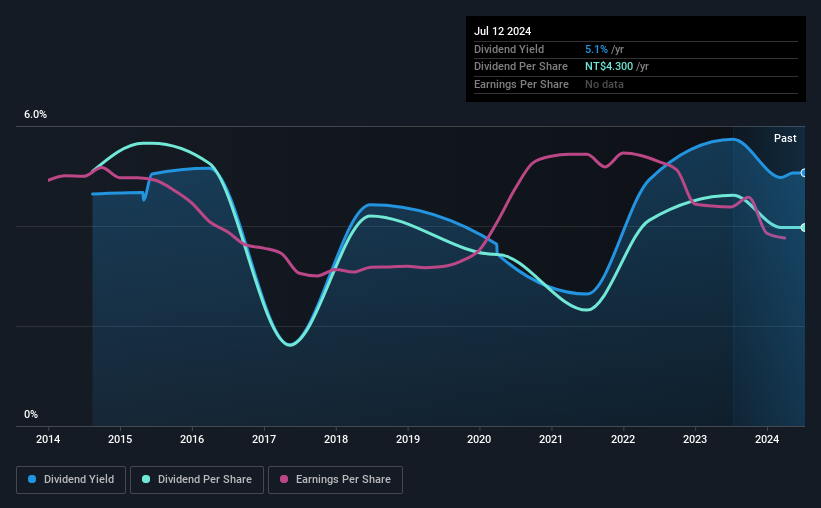The height and width of the screenshot is (508, 821).
Task: Click the 2022 x-axis label
Action: pos(623,439)
